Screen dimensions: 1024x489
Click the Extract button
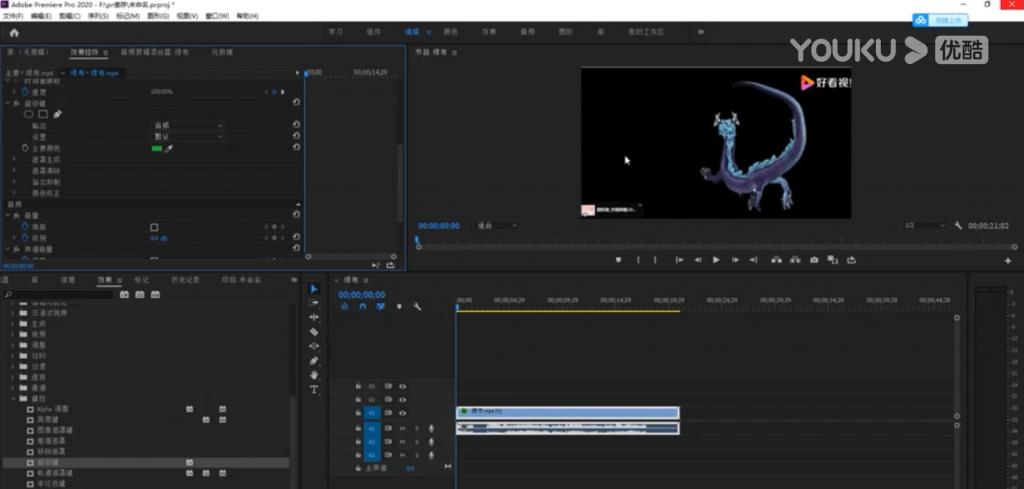point(795,260)
